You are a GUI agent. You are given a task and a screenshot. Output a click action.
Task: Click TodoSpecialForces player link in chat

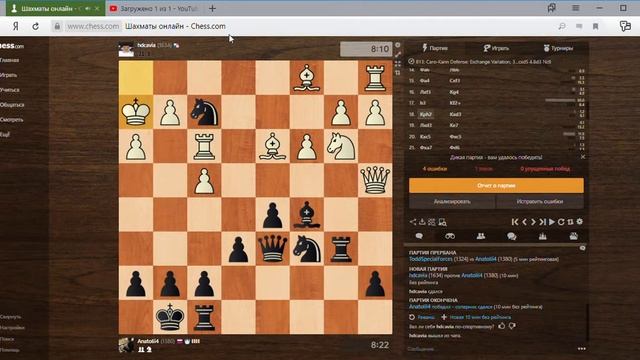[431, 259]
